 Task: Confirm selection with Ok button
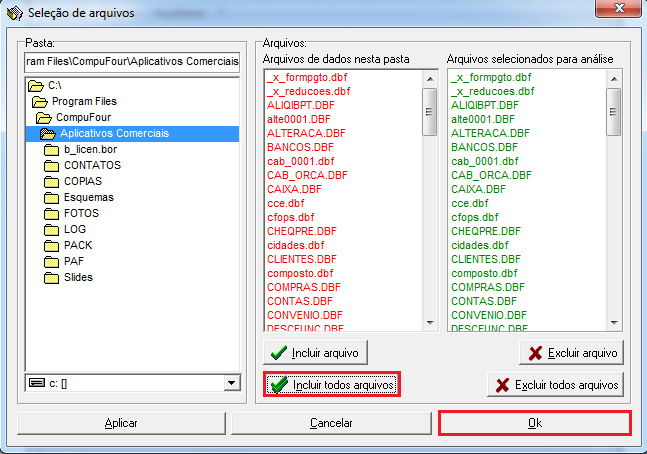(x=535, y=423)
